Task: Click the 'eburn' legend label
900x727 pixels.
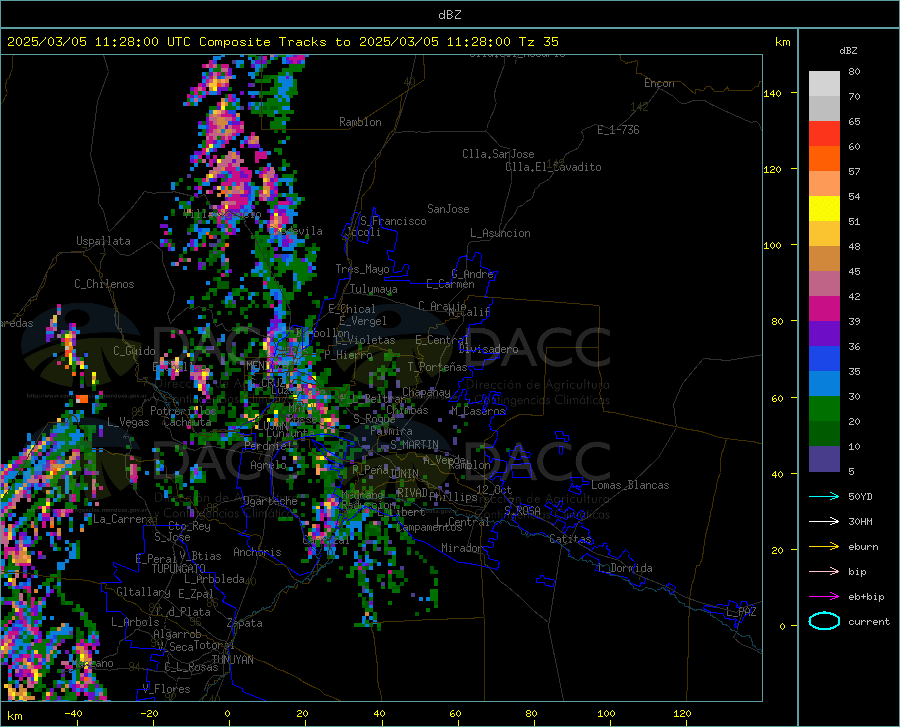Action: (x=863, y=546)
